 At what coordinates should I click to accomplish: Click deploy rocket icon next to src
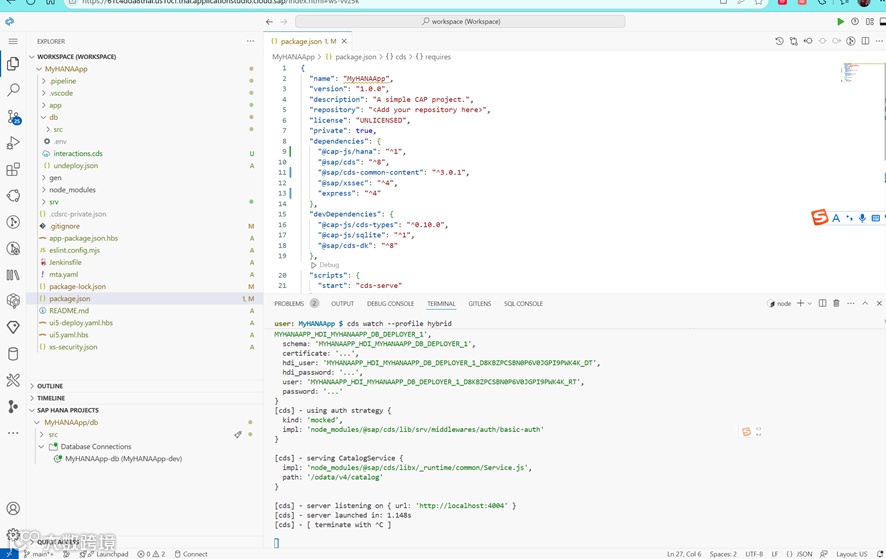coord(238,435)
